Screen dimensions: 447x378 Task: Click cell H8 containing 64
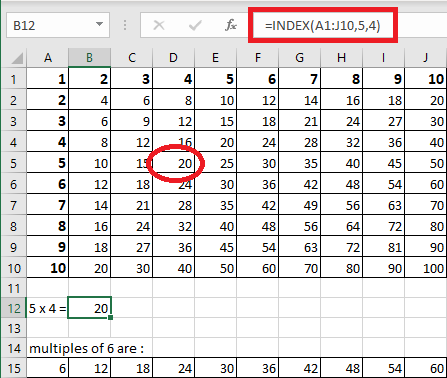tap(342, 226)
